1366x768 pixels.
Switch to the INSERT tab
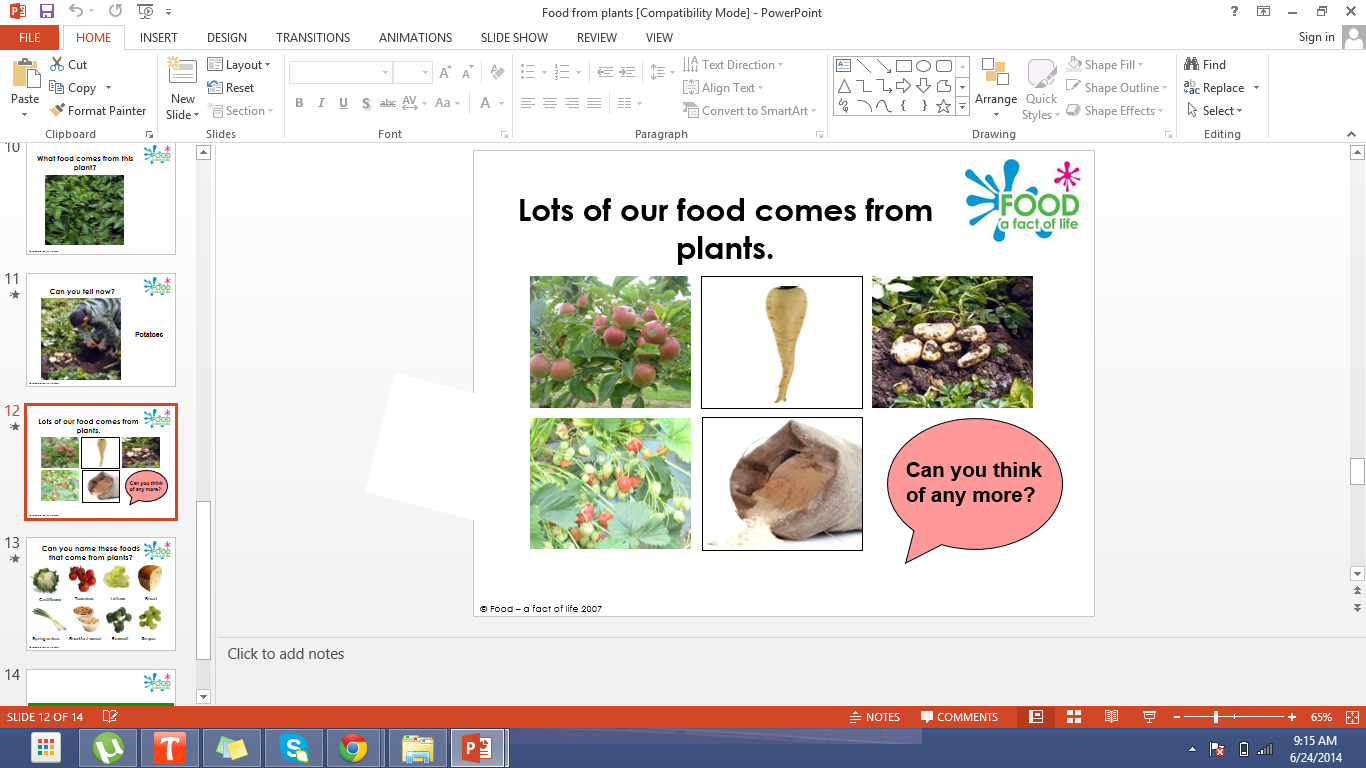click(x=159, y=37)
